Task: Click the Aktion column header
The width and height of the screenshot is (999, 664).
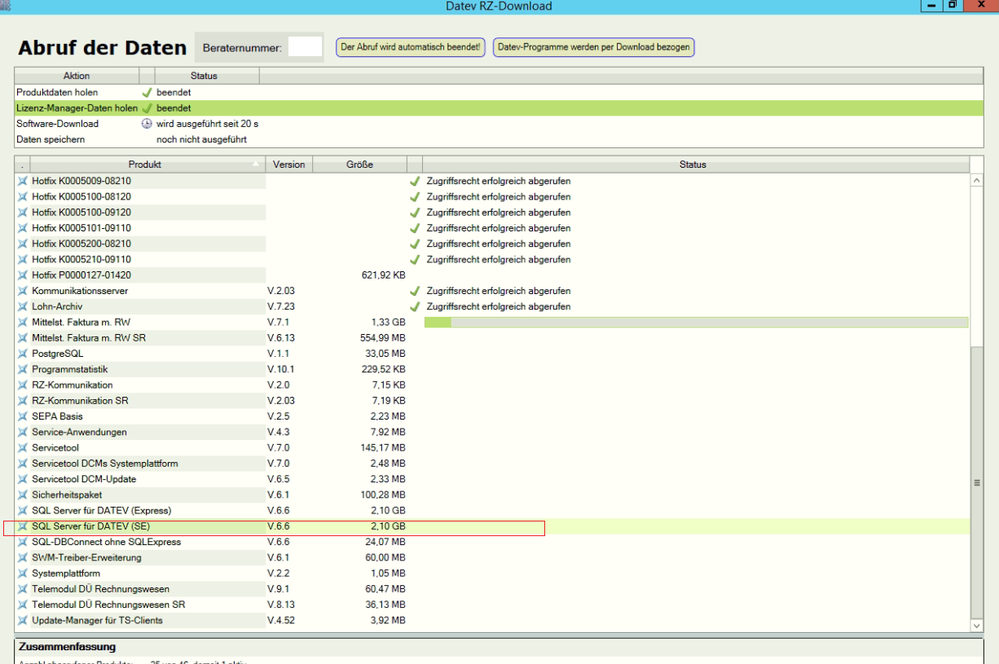Action: tap(76, 76)
